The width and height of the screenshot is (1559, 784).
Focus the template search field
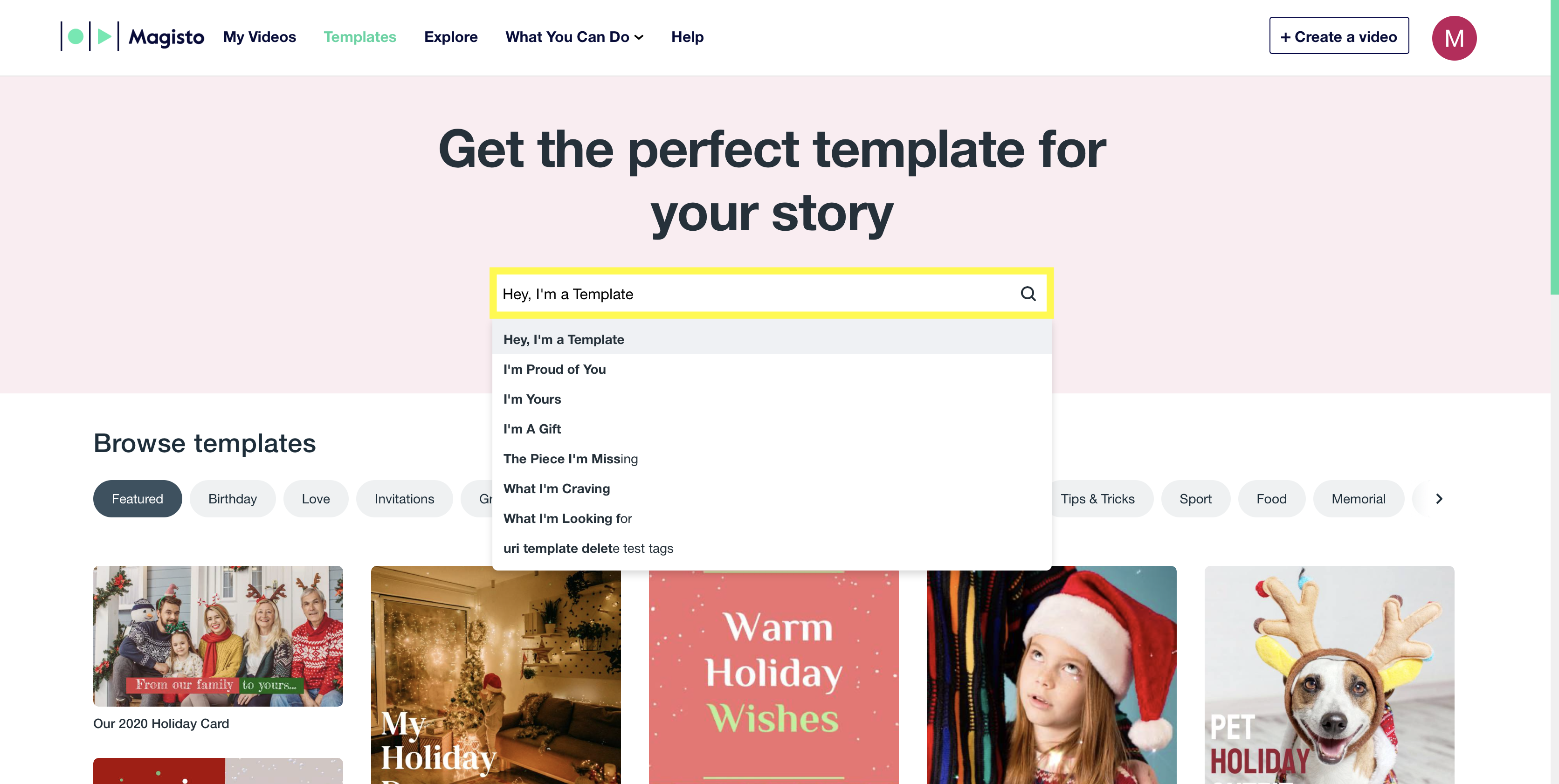click(x=757, y=294)
